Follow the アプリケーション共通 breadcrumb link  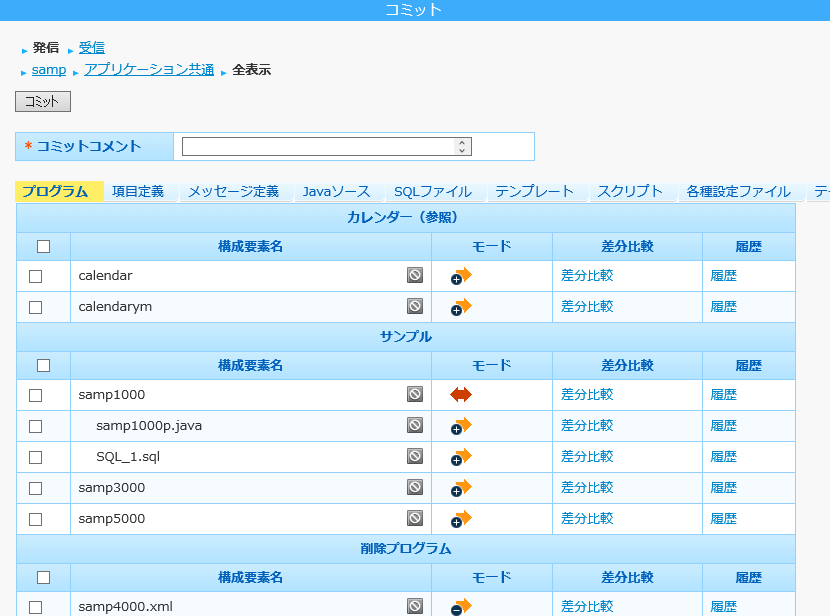click(149, 70)
